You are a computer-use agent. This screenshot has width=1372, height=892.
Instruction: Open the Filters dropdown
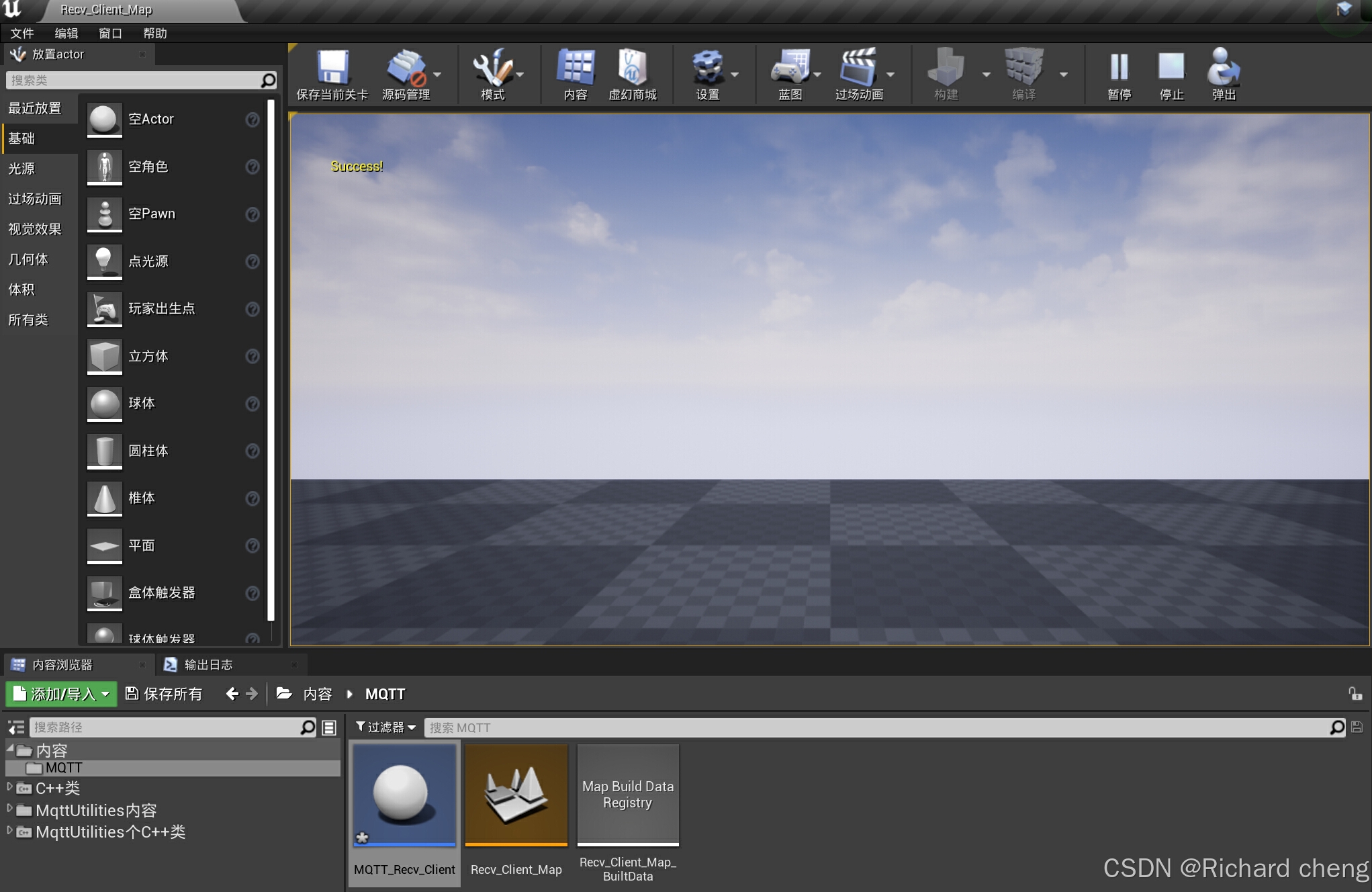[x=385, y=727]
